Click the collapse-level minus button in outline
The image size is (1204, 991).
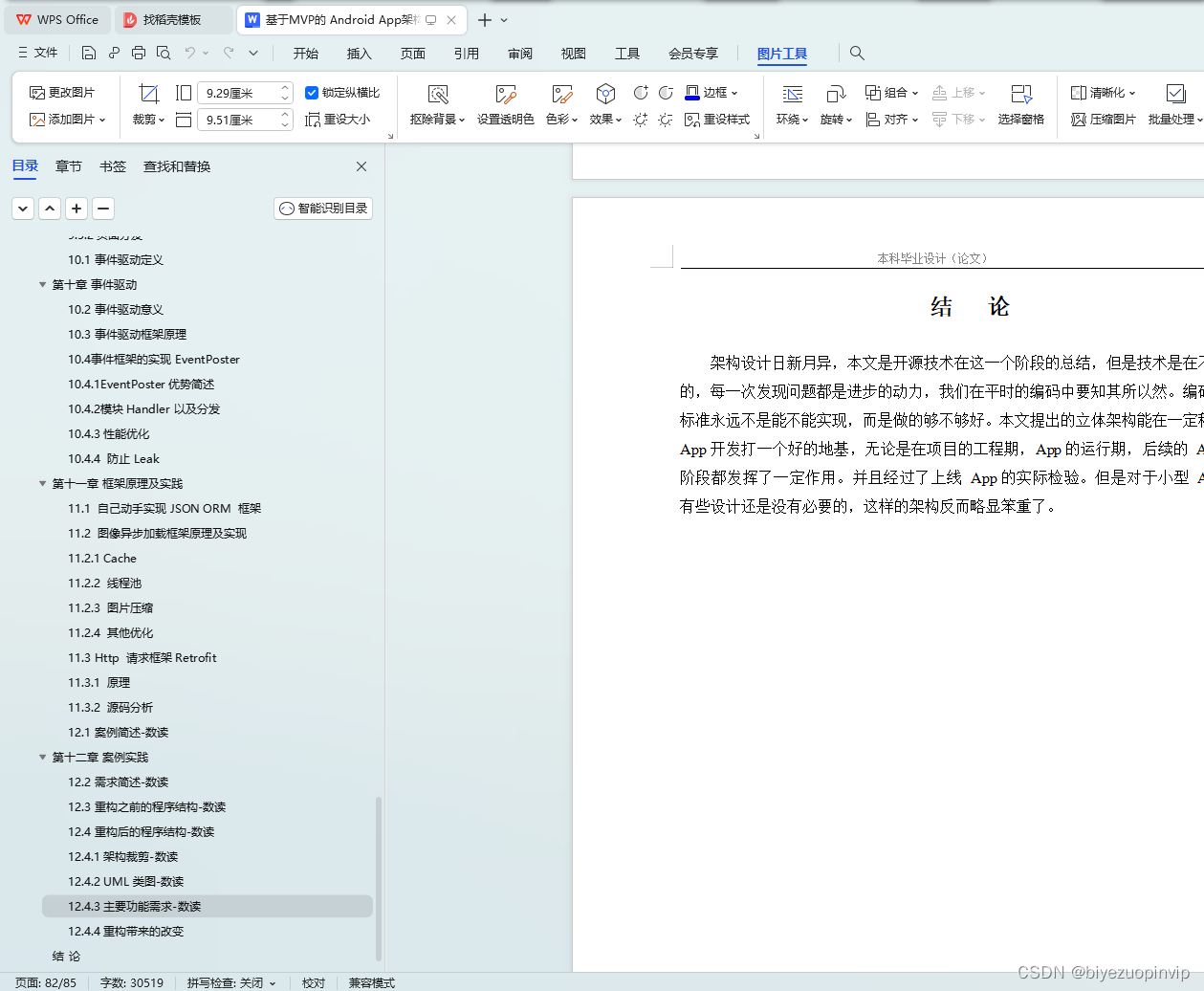[103, 209]
